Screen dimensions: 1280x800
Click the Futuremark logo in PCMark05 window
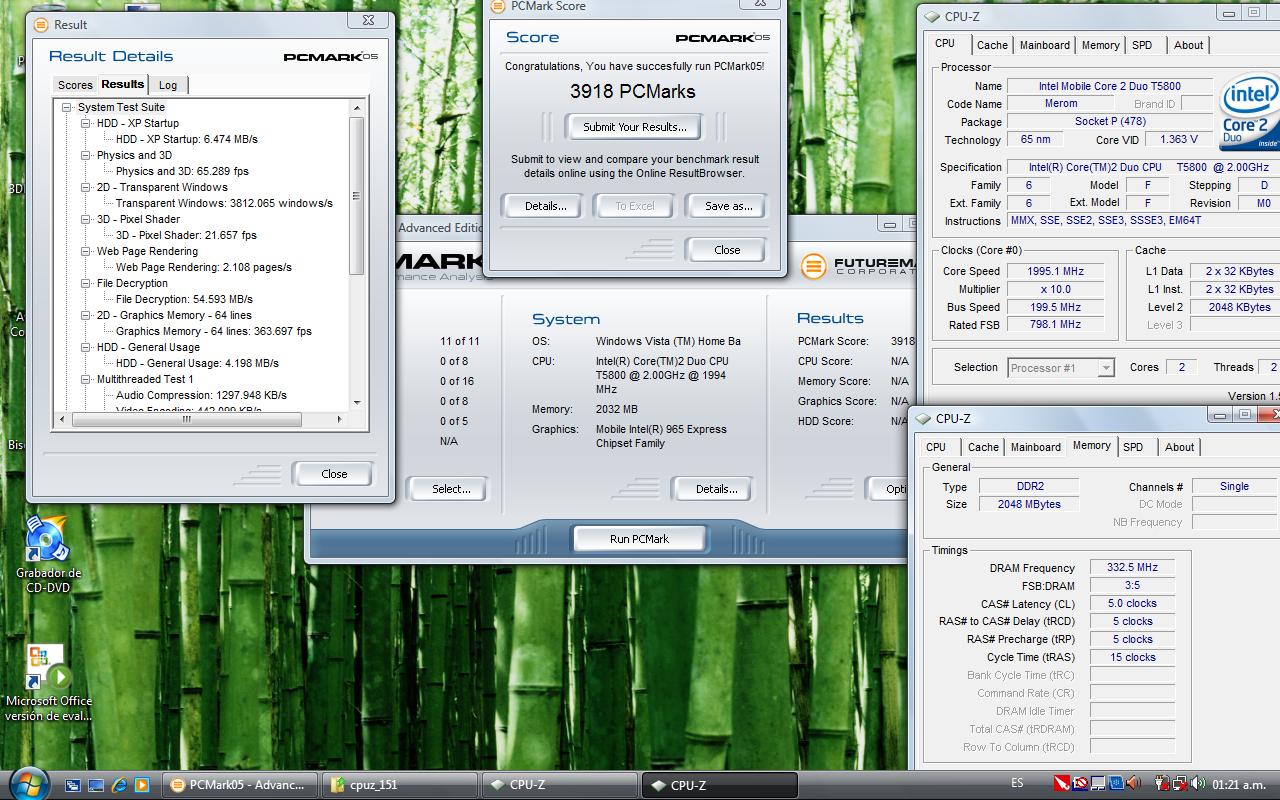coord(857,265)
